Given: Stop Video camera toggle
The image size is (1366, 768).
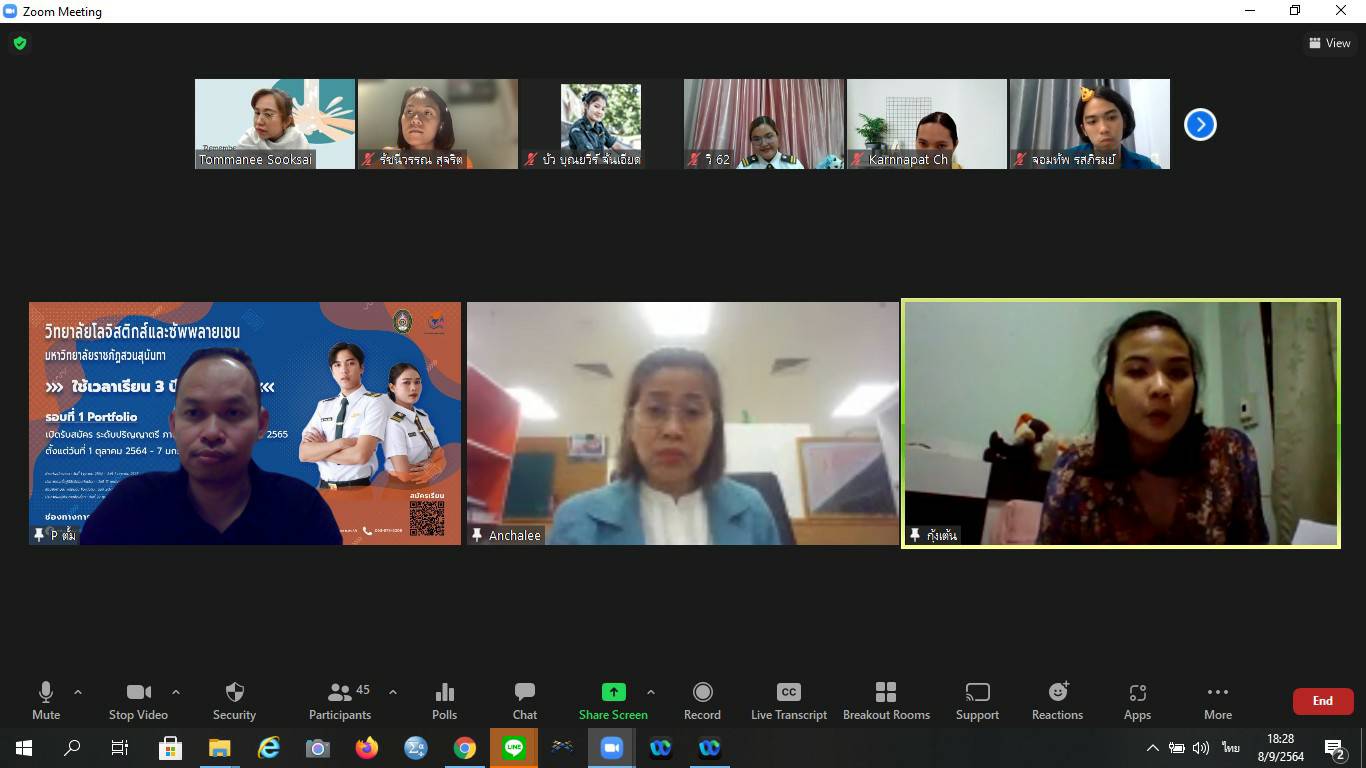Looking at the screenshot, I should (138, 700).
